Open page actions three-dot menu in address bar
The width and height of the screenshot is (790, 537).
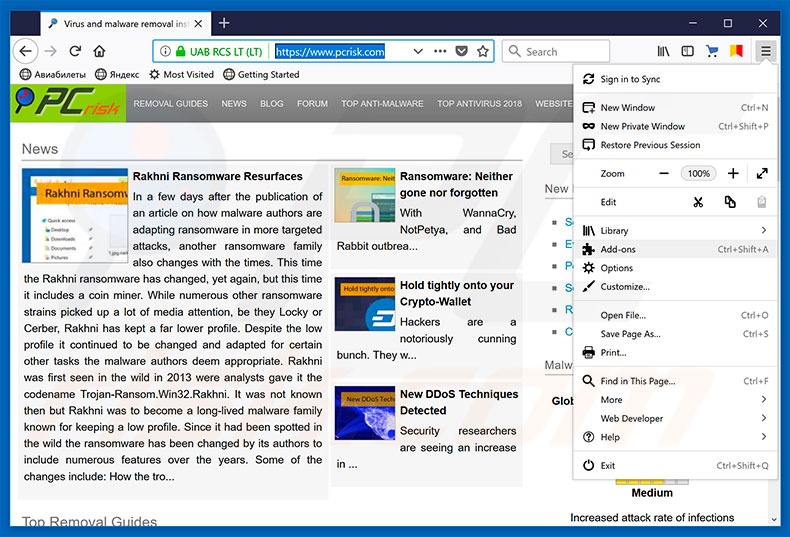438,51
